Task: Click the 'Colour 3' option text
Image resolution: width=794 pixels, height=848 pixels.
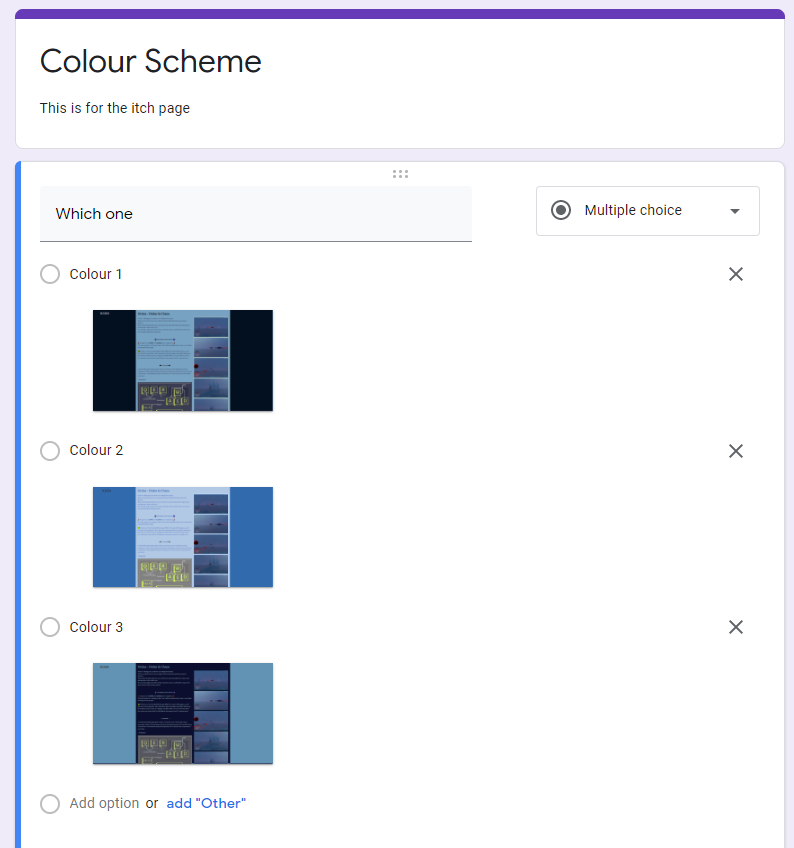Action: point(96,627)
